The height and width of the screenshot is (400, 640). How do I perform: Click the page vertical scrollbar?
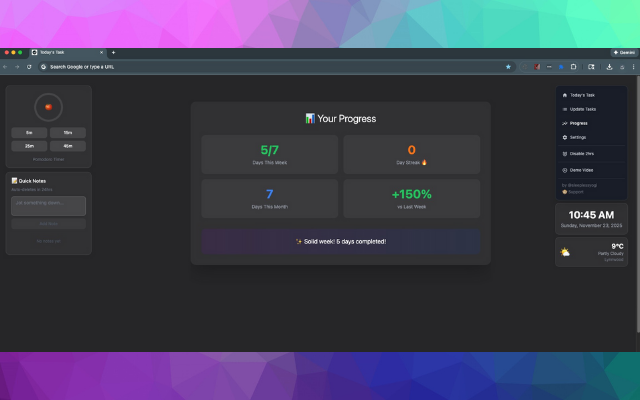point(638,204)
